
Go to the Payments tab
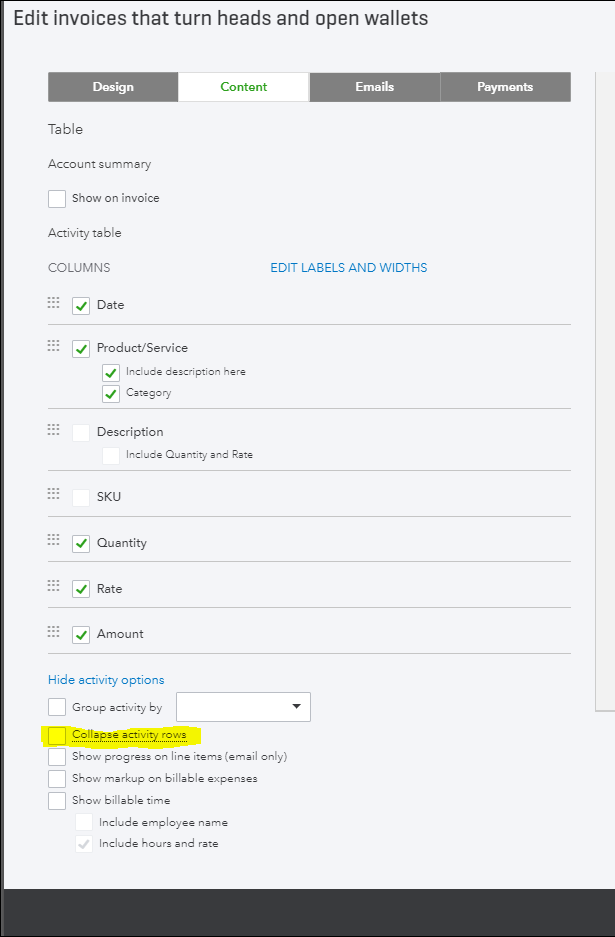tap(505, 87)
